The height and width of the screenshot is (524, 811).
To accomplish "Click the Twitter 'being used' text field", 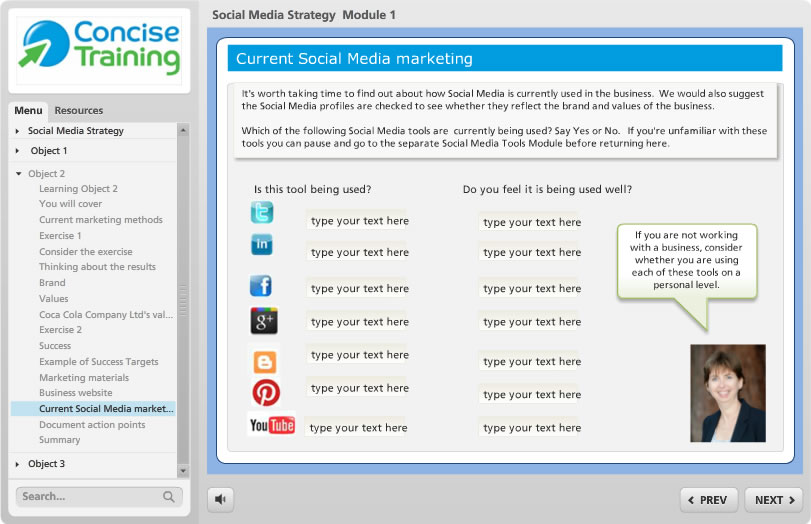I will pos(357,221).
